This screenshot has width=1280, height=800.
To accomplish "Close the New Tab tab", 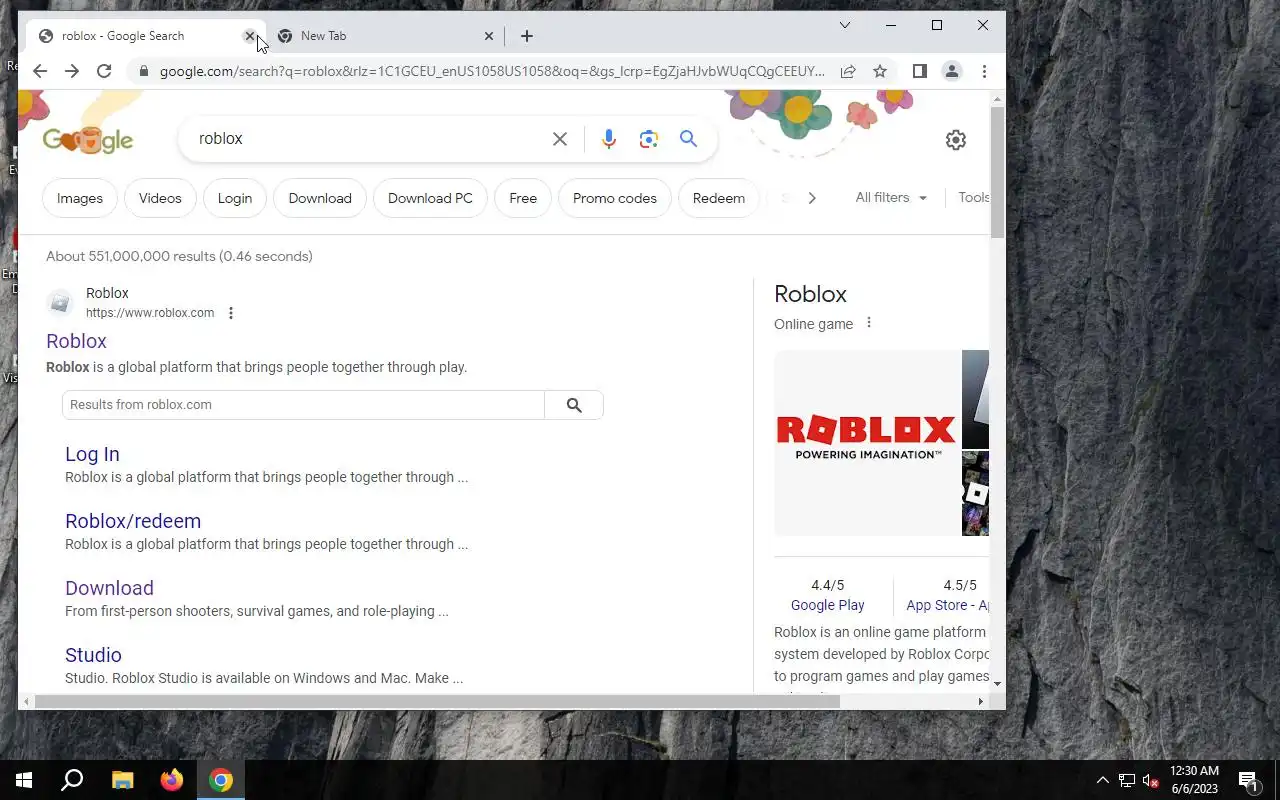I will 489,36.
